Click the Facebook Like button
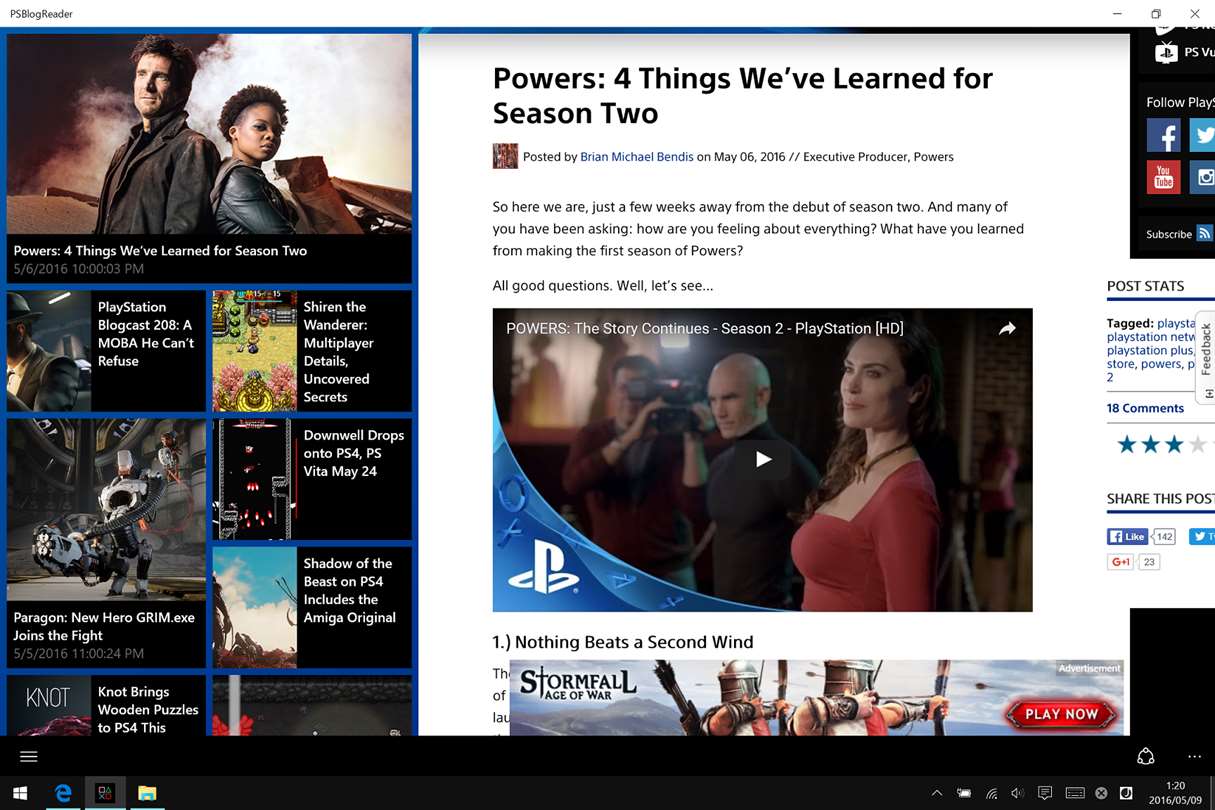This screenshot has width=1215, height=810. tap(1127, 536)
